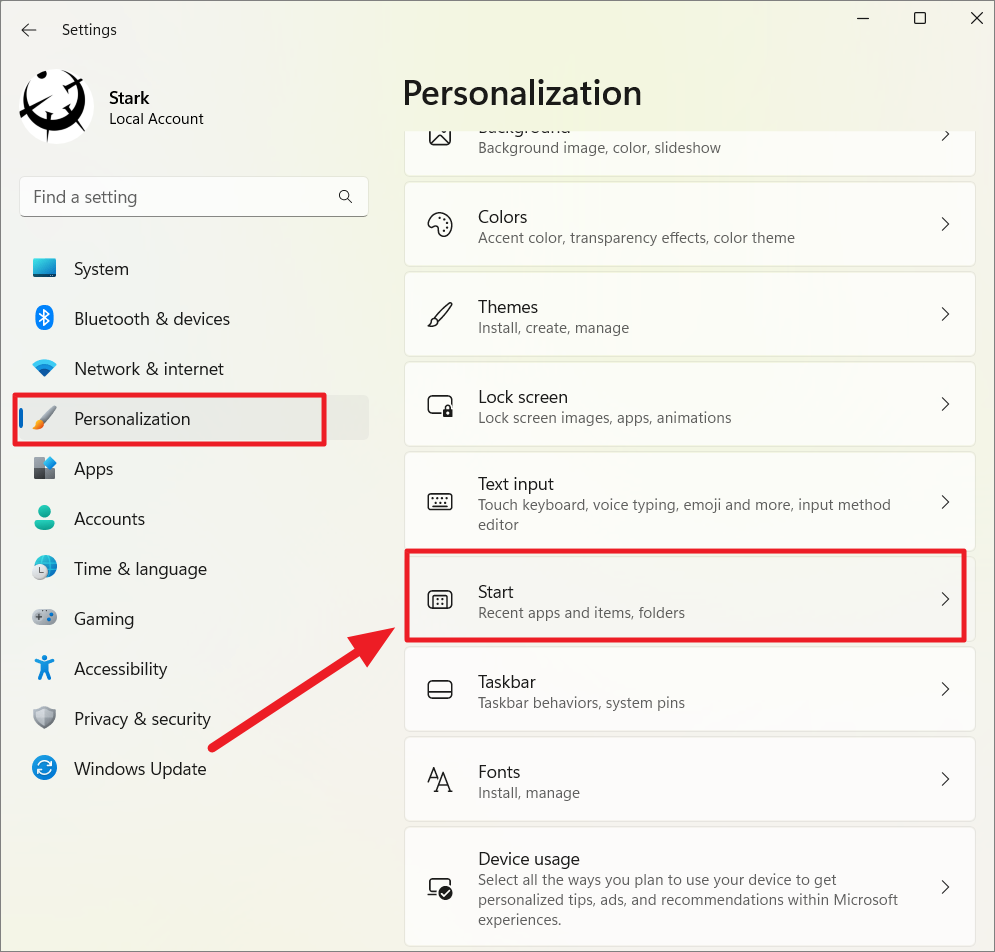Select System in the sidebar

click(102, 269)
